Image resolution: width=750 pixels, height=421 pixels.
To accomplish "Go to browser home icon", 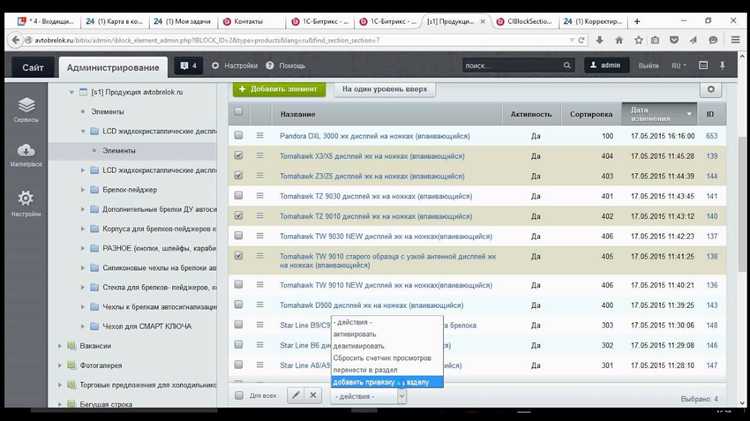I will pyautogui.click(x=619, y=40).
